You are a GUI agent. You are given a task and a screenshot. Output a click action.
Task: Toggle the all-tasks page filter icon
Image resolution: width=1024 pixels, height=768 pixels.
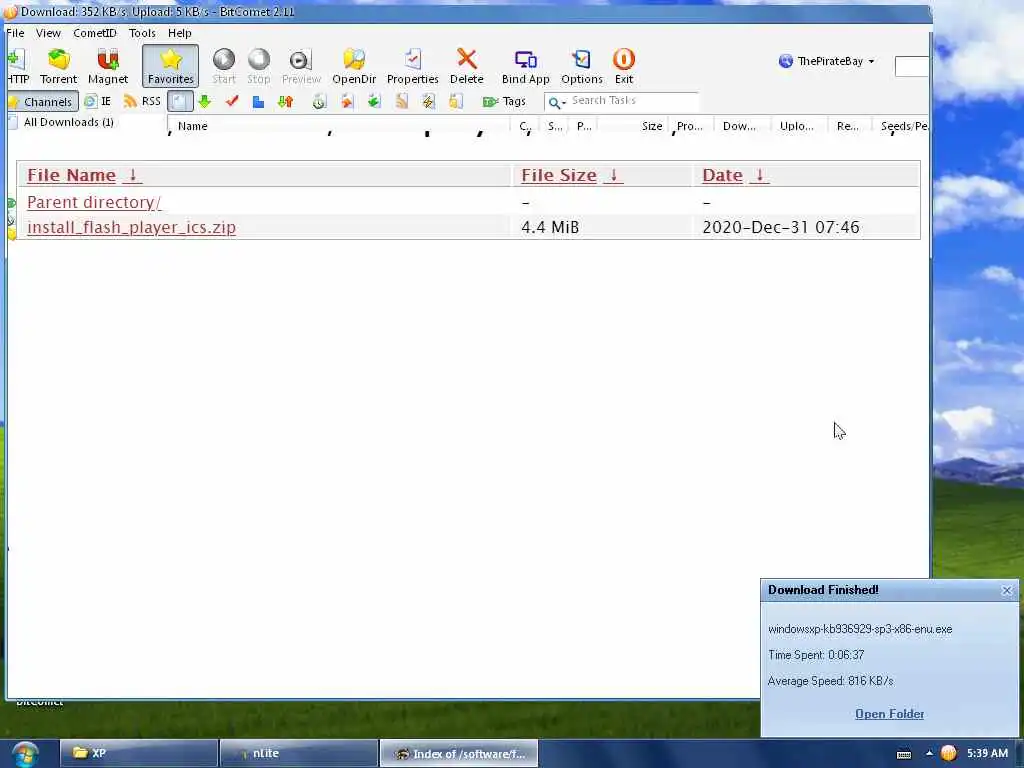(x=180, y=101)
